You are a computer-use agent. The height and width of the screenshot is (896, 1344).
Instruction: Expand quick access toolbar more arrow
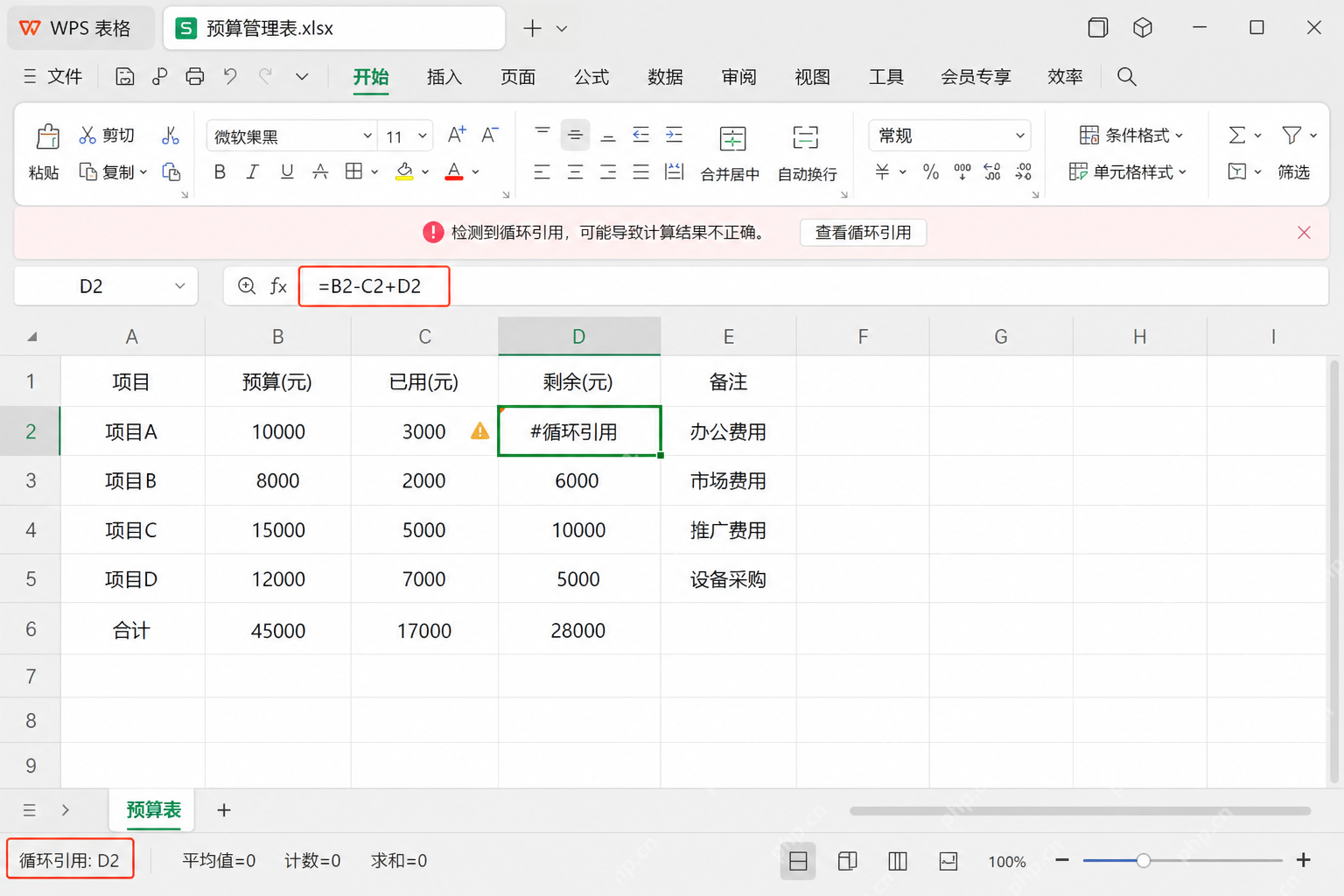[302, 77]
